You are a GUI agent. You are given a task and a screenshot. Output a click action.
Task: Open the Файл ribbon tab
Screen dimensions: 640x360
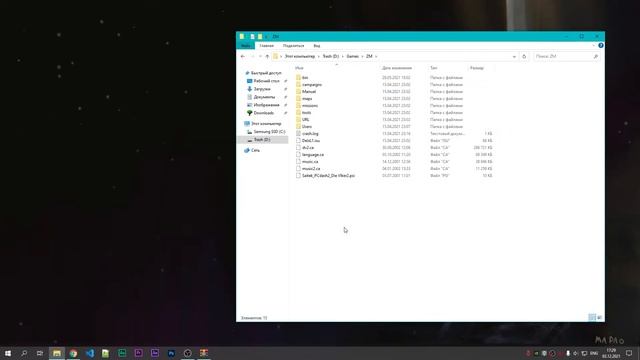click(x=246, y=46)
